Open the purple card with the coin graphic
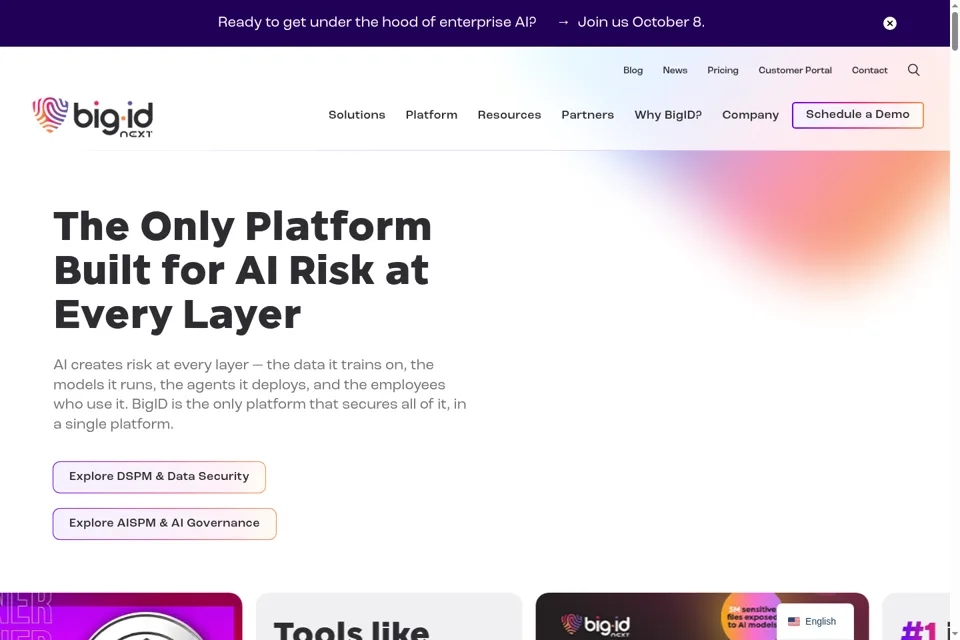This screenshot has height=640, width=960. pos(121,616)
